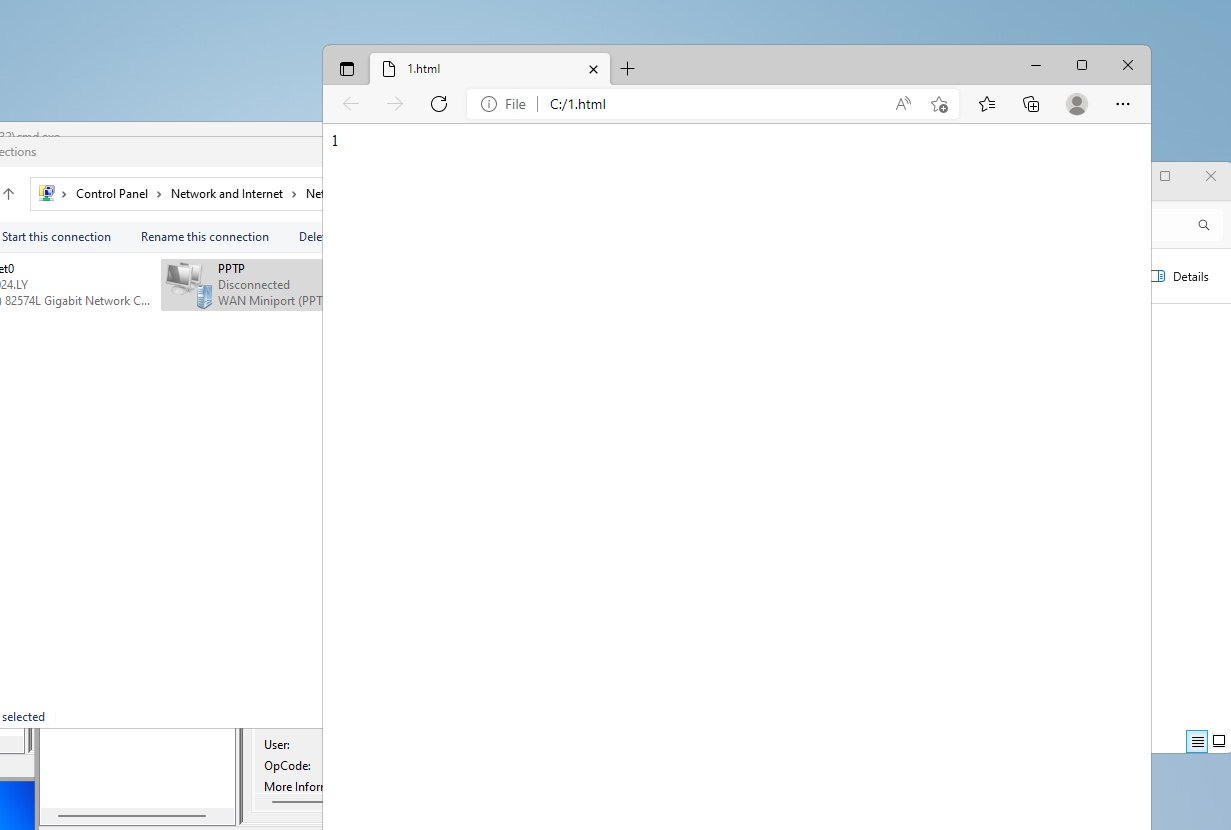The image size is (1231, 830).
Task: Add this page to favorites
Action: pos(939,104)
